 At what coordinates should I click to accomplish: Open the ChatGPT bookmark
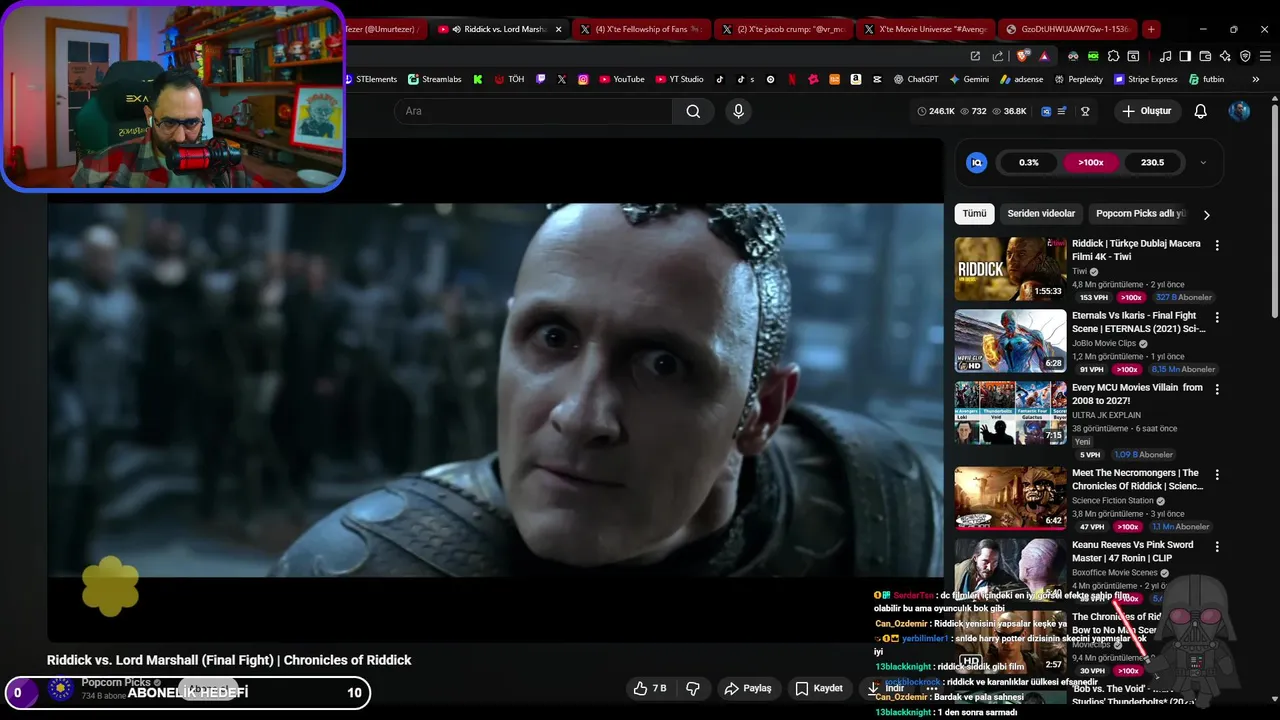[x=916, y=79]
